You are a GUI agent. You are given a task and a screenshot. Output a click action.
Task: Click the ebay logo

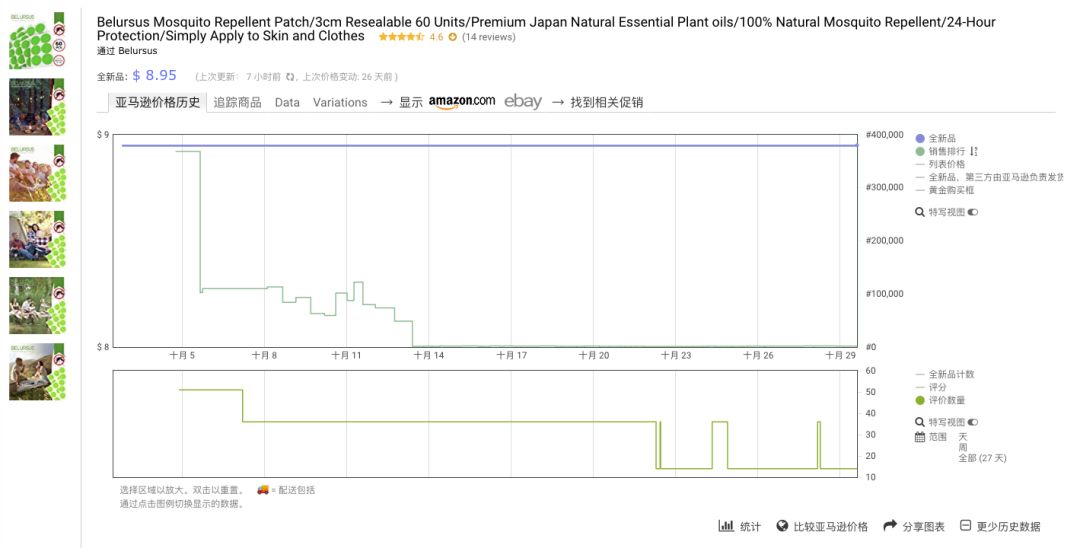tap(523, 101)
